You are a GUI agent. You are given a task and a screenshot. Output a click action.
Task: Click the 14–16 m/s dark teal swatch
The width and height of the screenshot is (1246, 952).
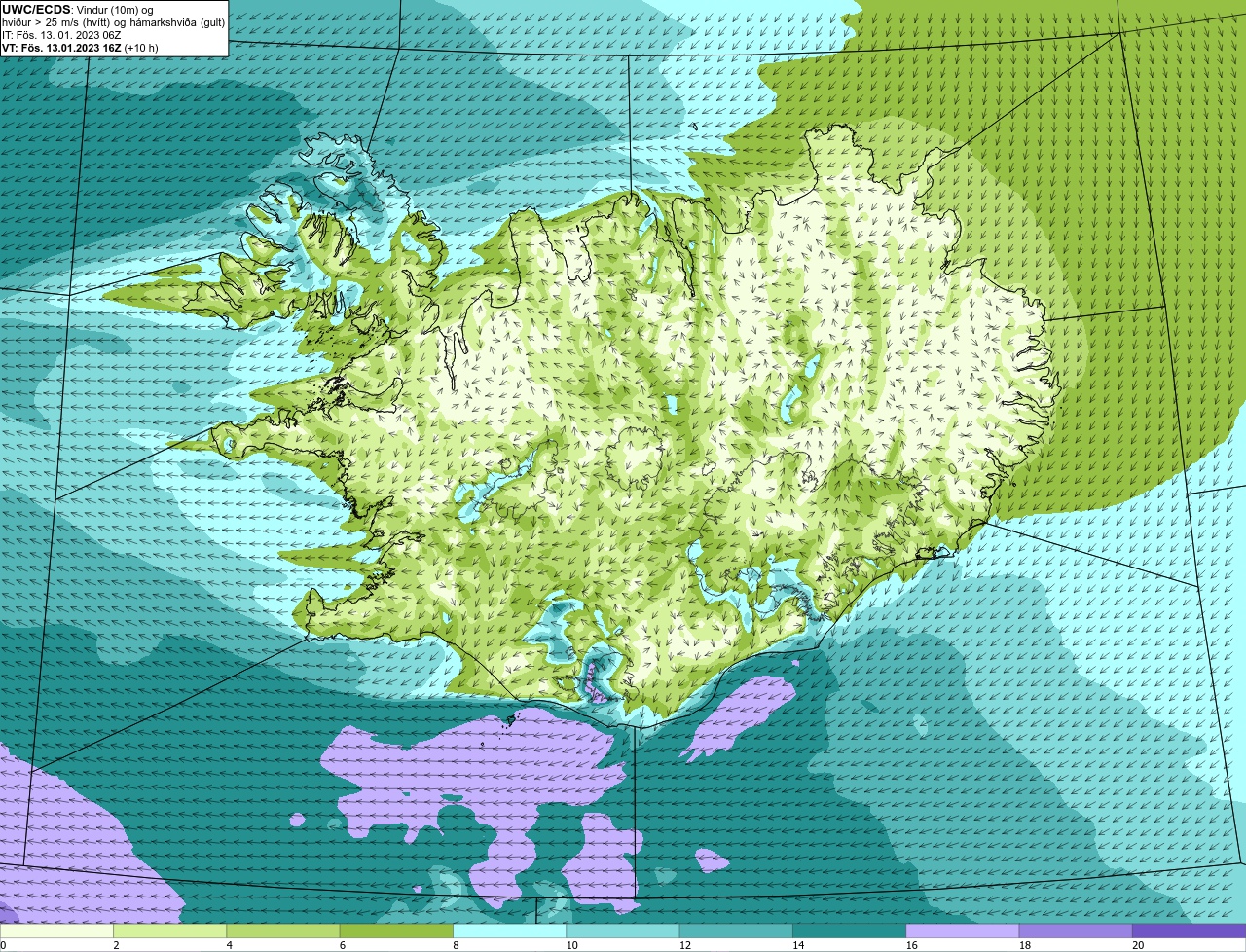849,931
